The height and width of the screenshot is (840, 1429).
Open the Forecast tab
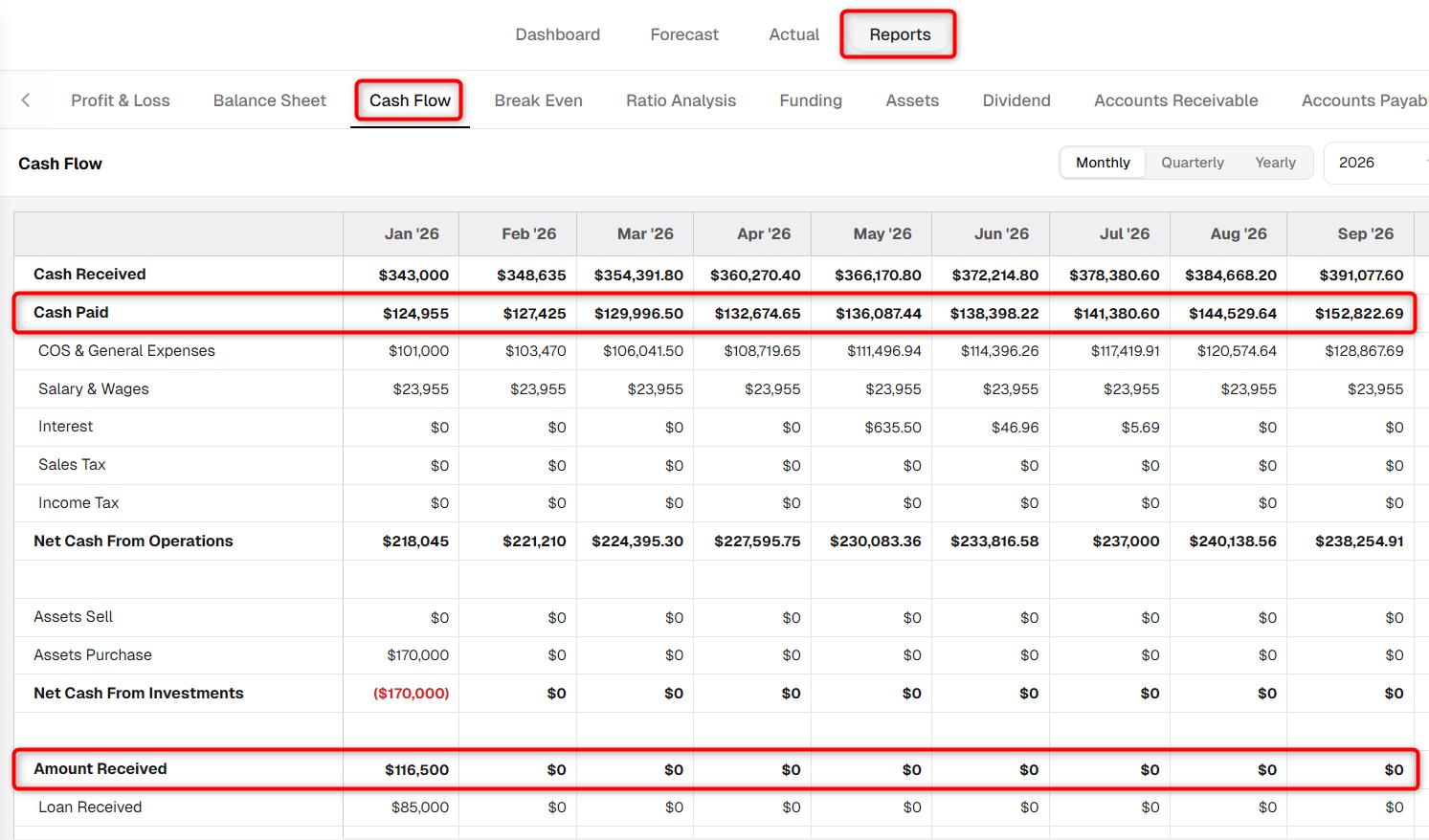coord(684,34)
